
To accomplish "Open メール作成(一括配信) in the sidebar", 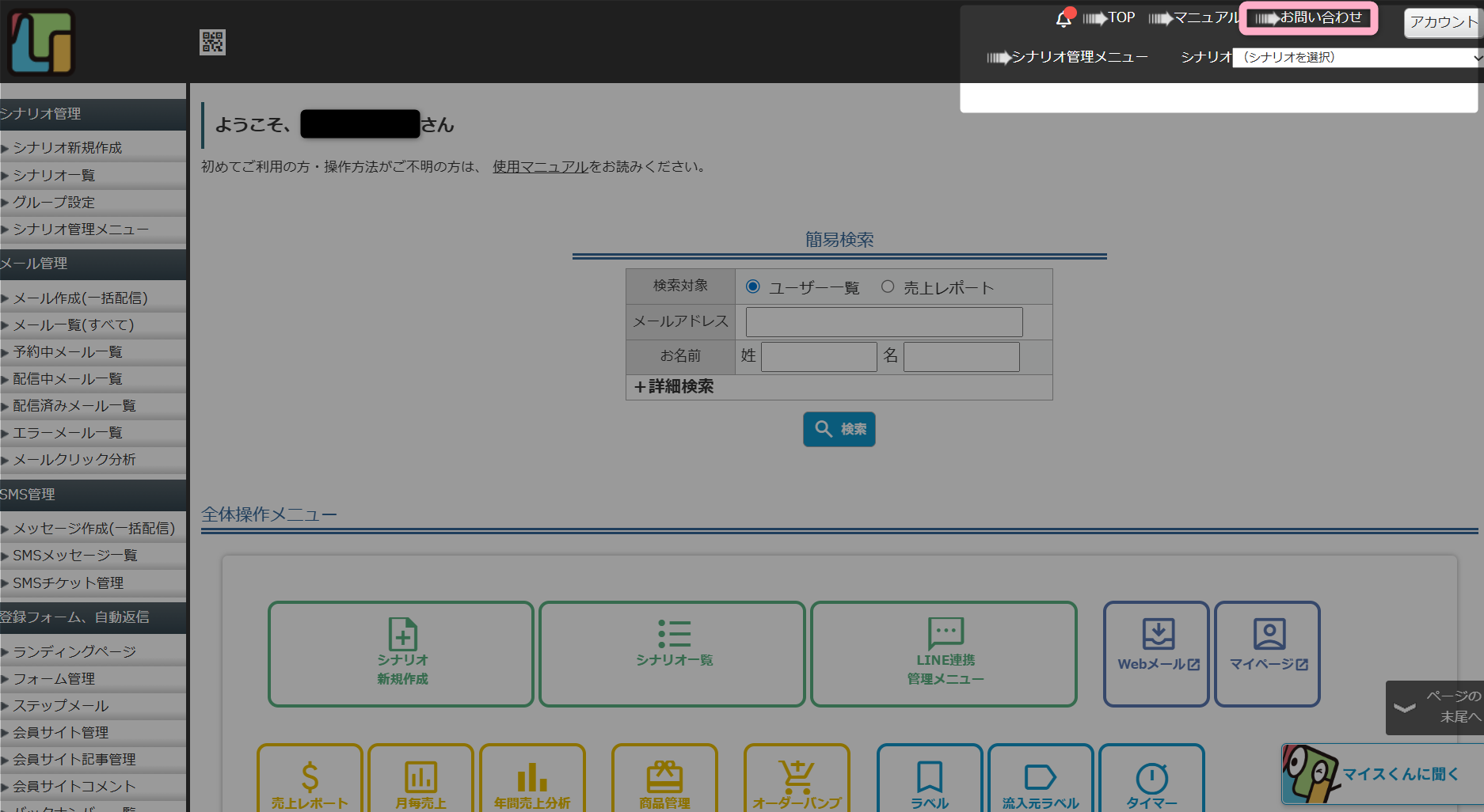I will [x=80, y=298].
